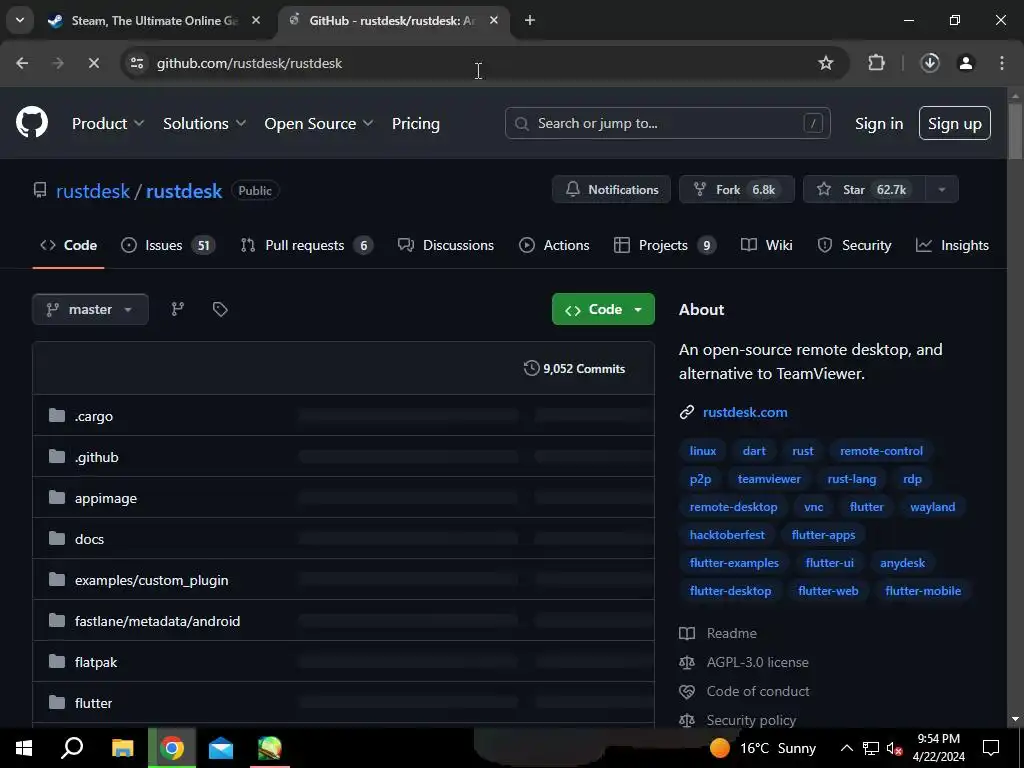This screenshot has width=1024, height=768.
Task: Click the teamviewer topic tag
Action: (769, 479)
